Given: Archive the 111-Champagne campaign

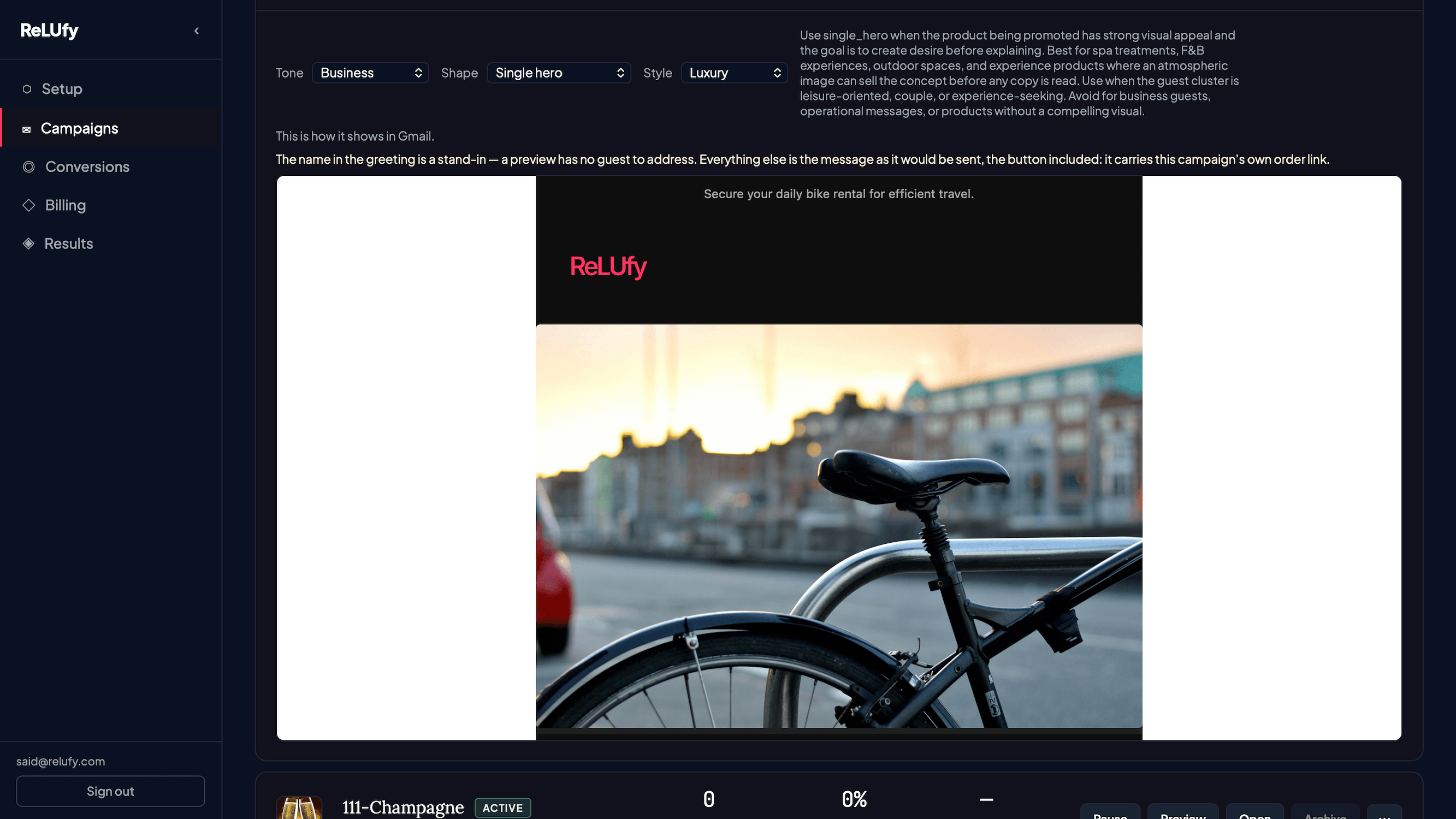Looking at the screenshot, I should click(x=1325, y=813).
